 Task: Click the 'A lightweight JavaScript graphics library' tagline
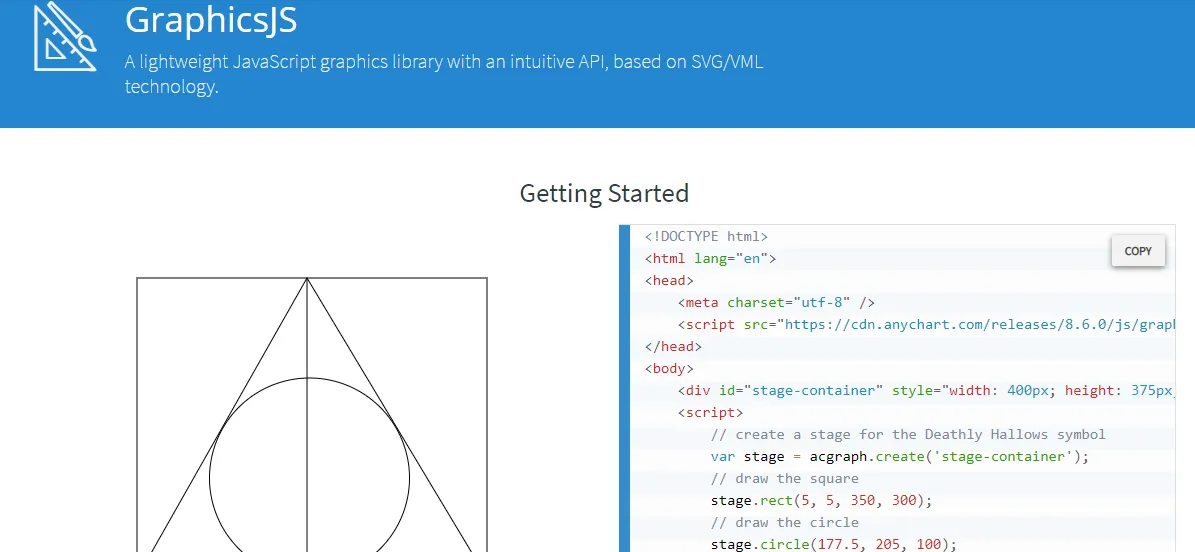tap(444, 74)
